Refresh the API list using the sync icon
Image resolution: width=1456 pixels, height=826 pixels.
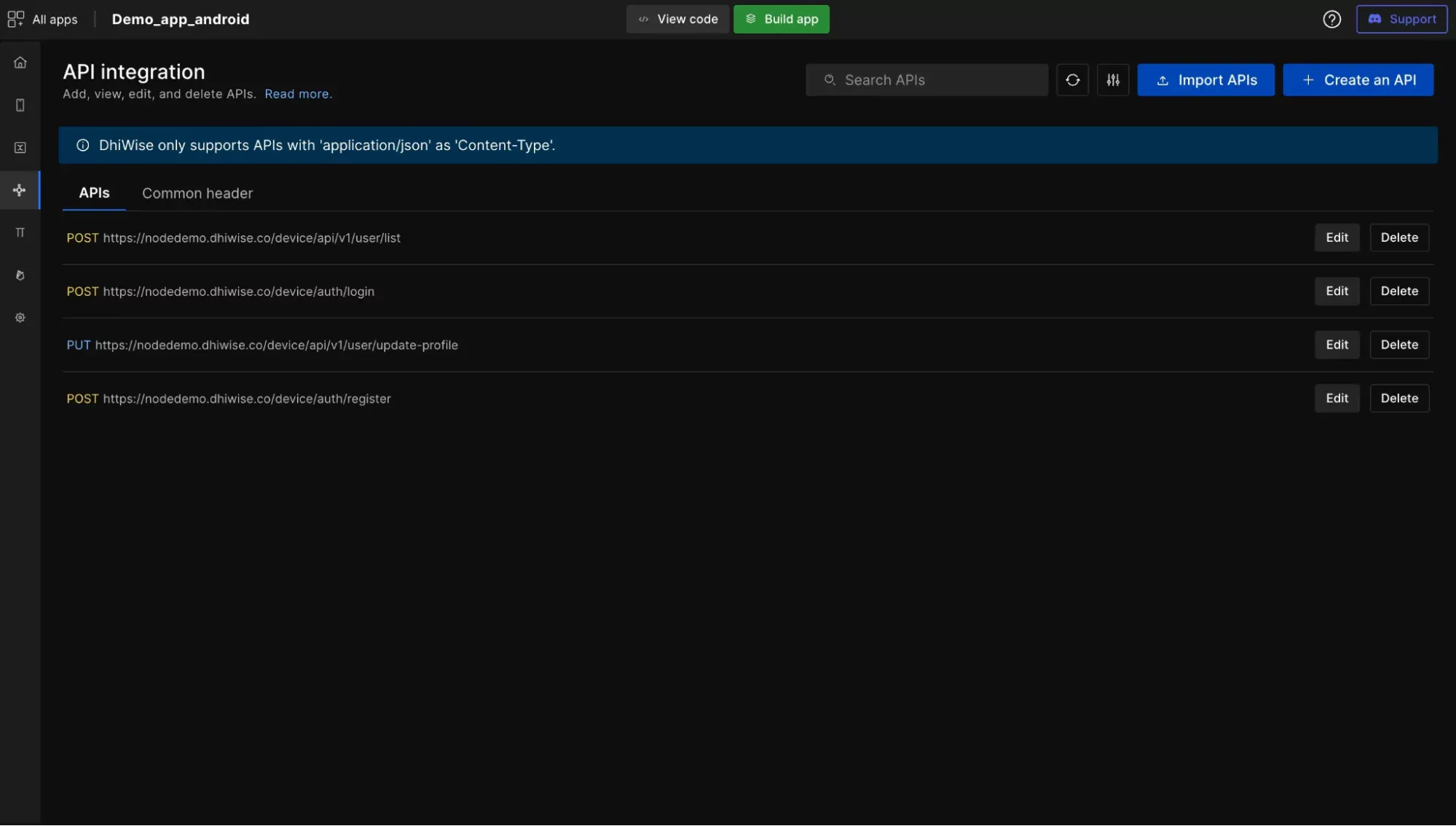tap(1071, 79)
